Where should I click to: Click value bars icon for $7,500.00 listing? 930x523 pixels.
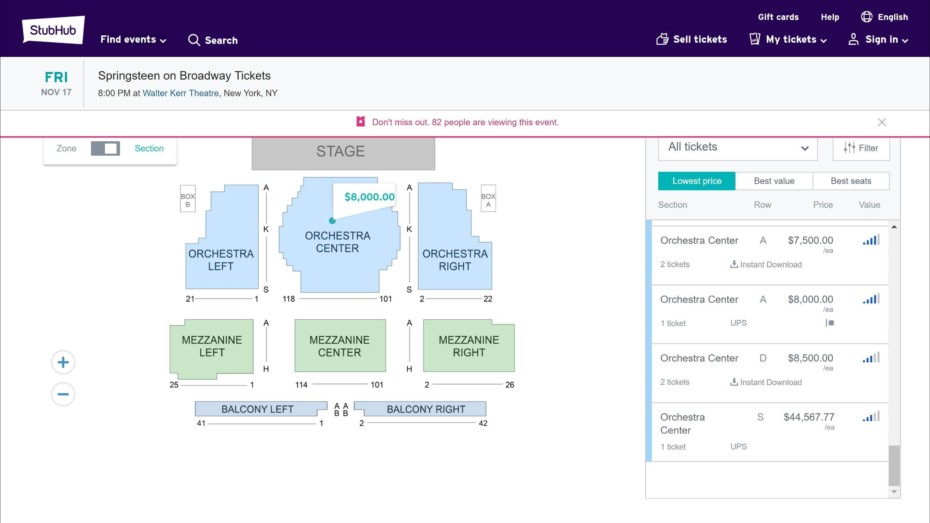click(x=871, y=240)
